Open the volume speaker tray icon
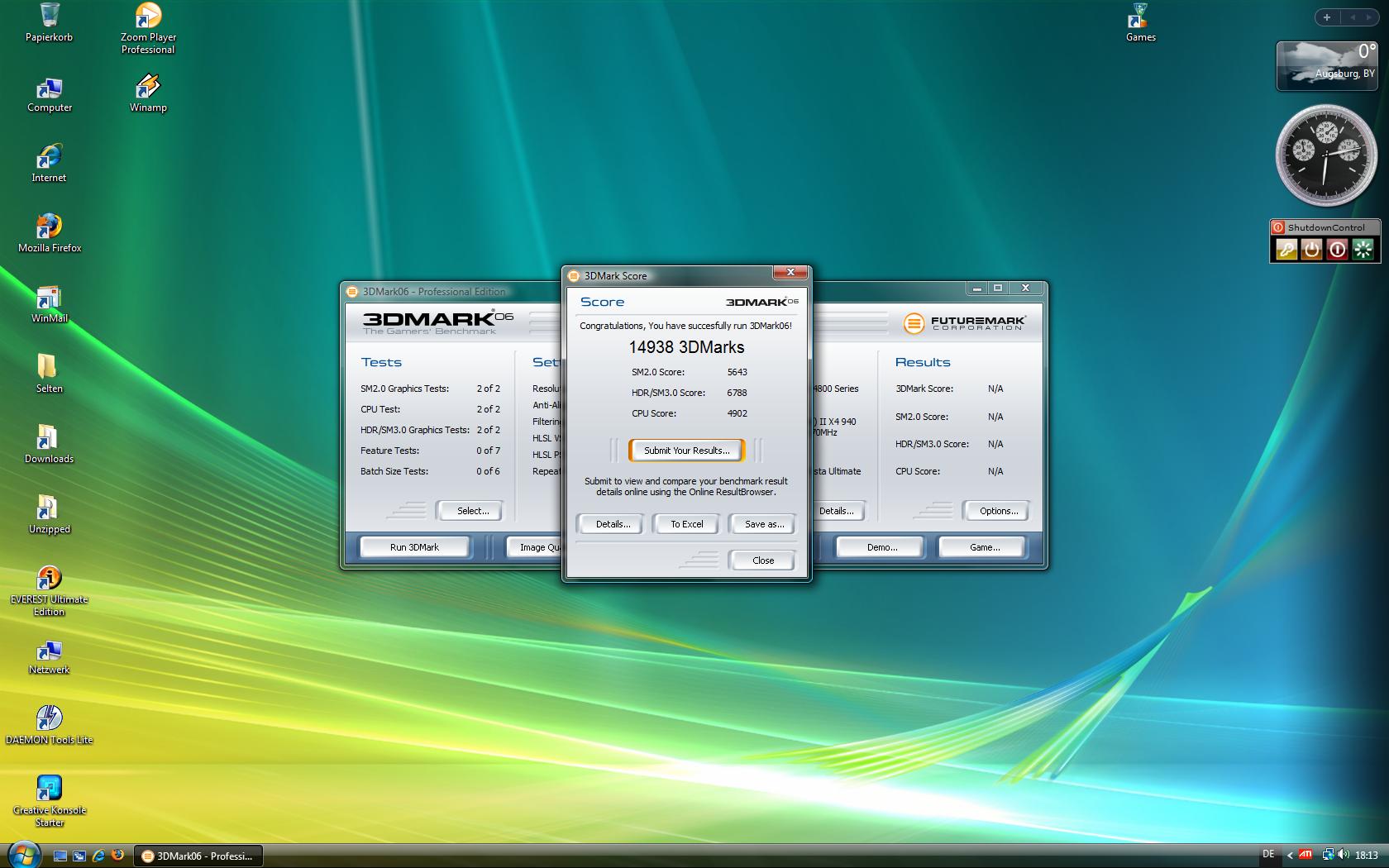This screenshot has width=1389, height=868. (x=1344, y=855)
